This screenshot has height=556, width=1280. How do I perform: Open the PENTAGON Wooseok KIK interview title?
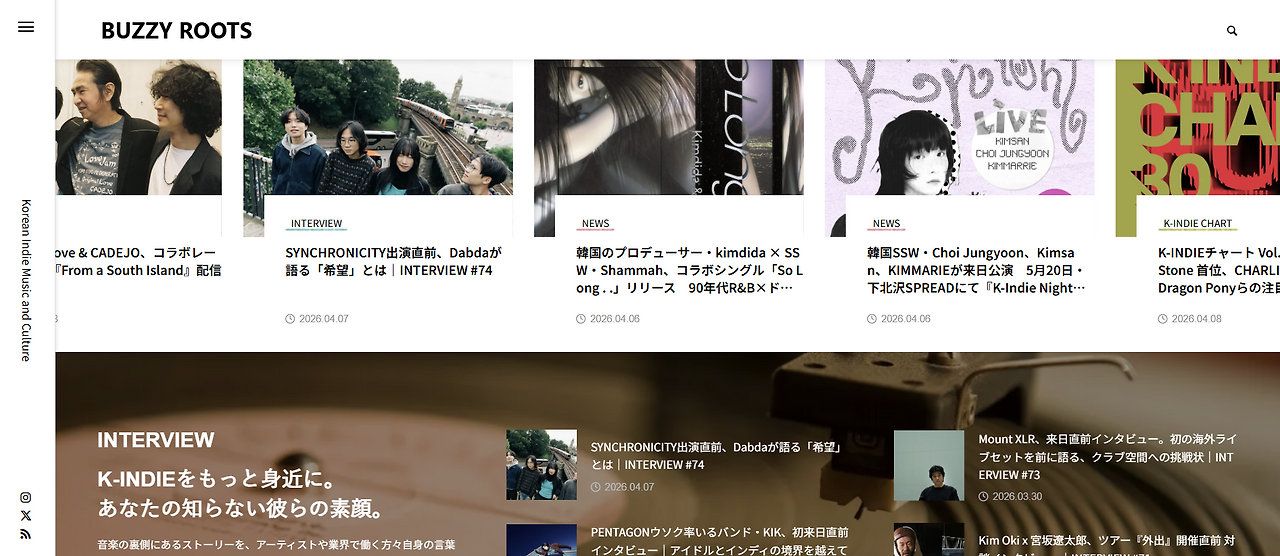pos(720,541)
